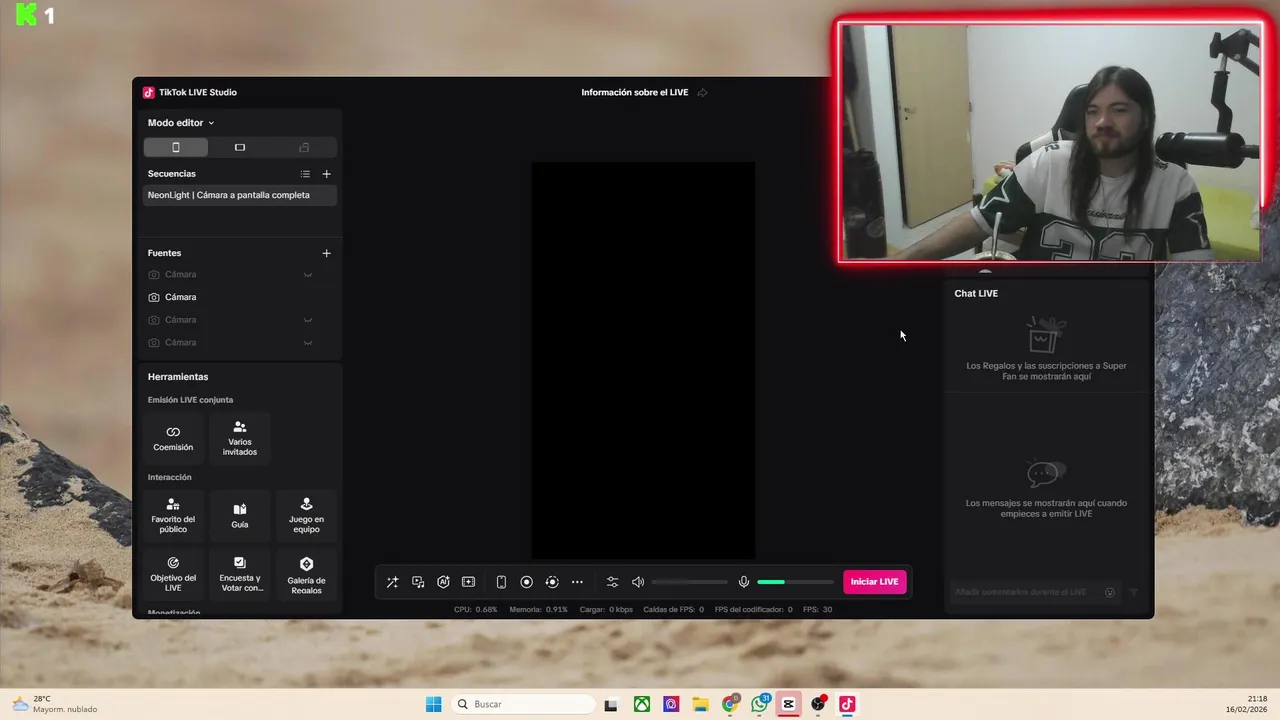Add a new sequence with Secuencias plus
This screenshot has height=720, width=1280.
[x=326, y=174]
